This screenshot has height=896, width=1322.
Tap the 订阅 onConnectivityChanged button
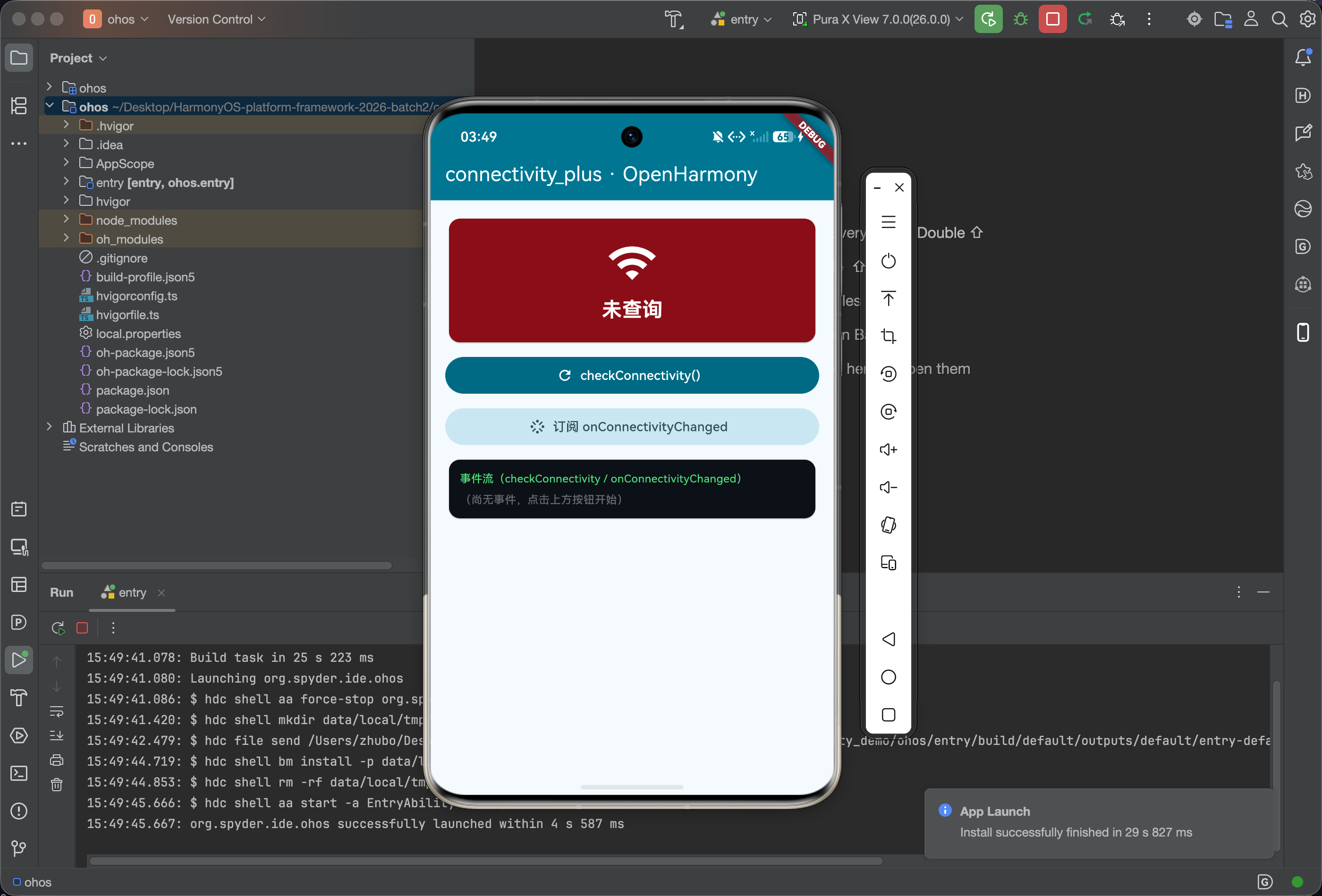coord(631,427)
